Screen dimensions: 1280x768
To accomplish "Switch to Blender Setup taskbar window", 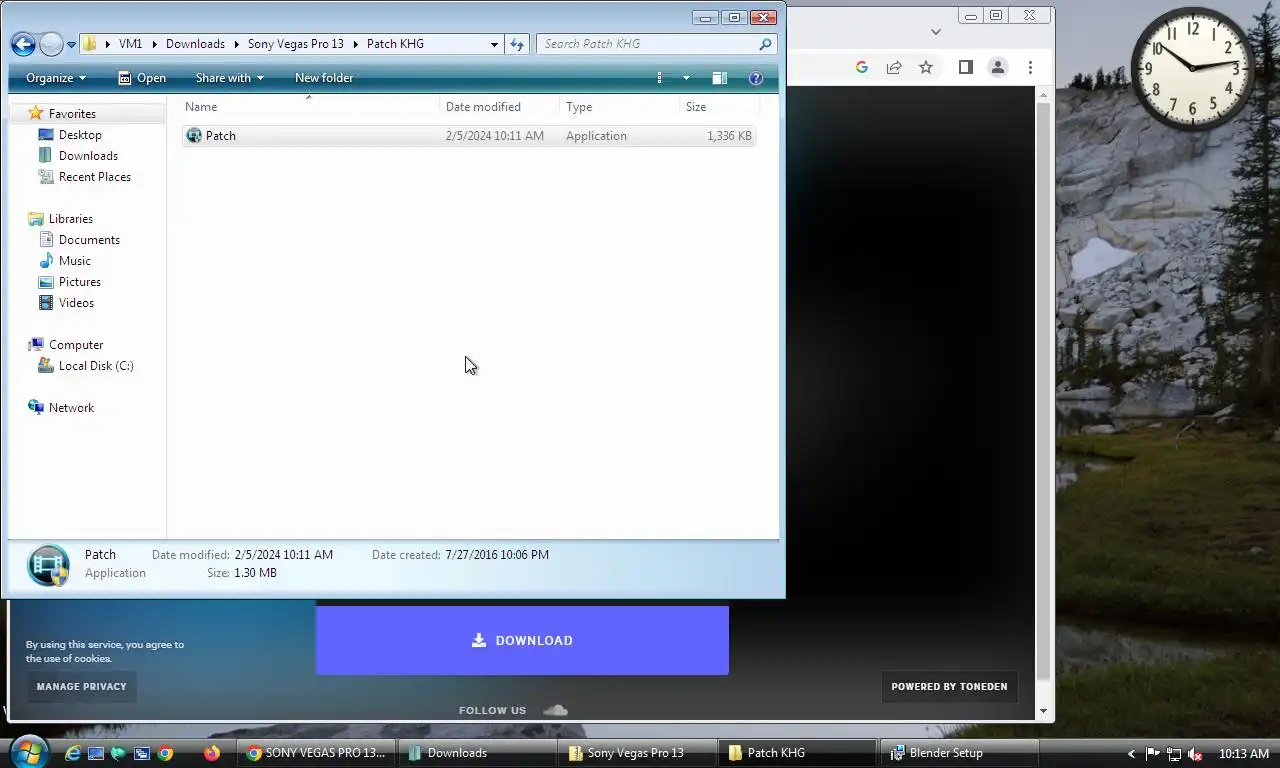I will click(x=958, y=753).
